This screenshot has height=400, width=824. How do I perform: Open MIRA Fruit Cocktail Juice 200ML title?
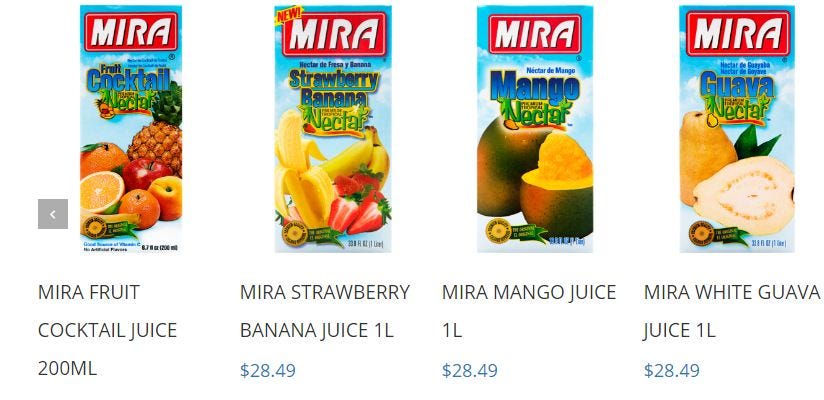pyautogui.click(x=107, y=330)
